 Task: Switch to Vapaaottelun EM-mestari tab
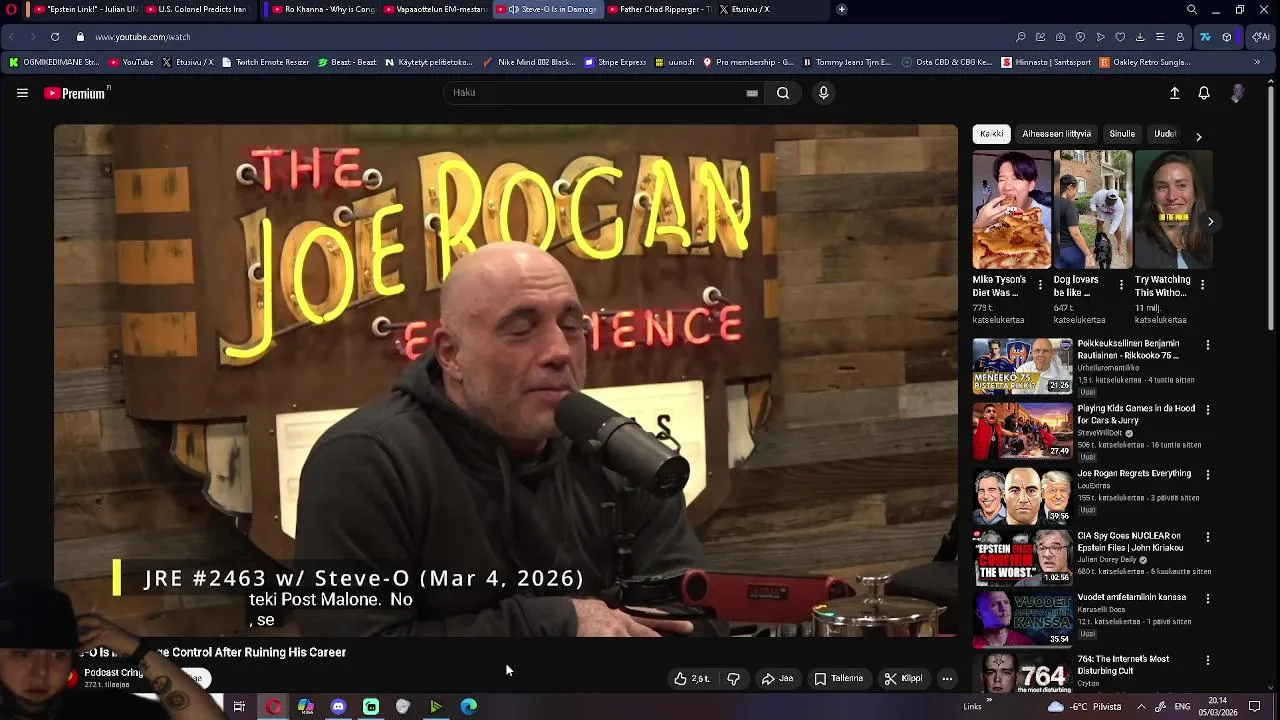tap(434, 9)
